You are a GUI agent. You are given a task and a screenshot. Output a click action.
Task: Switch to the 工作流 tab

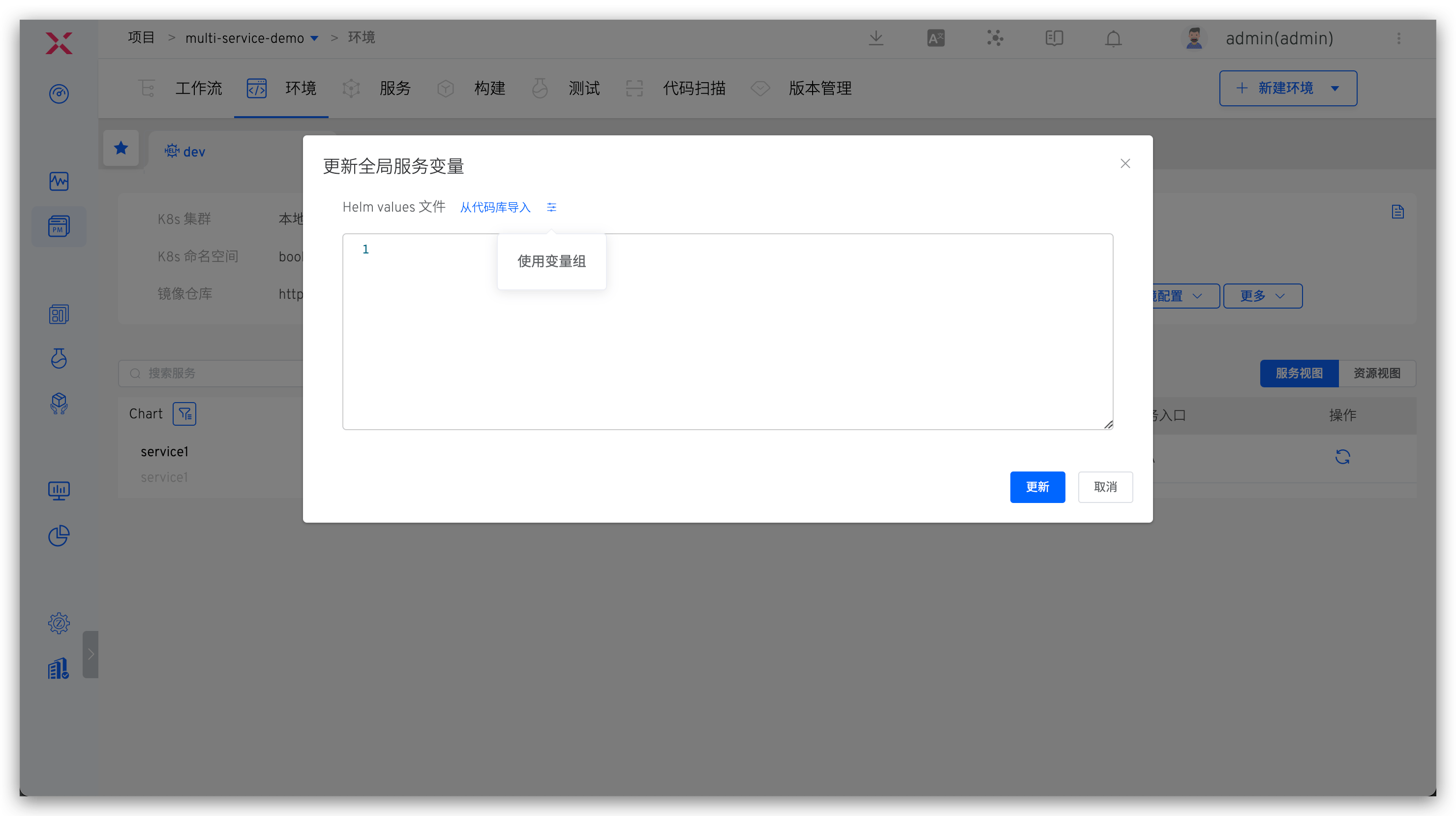tap(198, 88)
